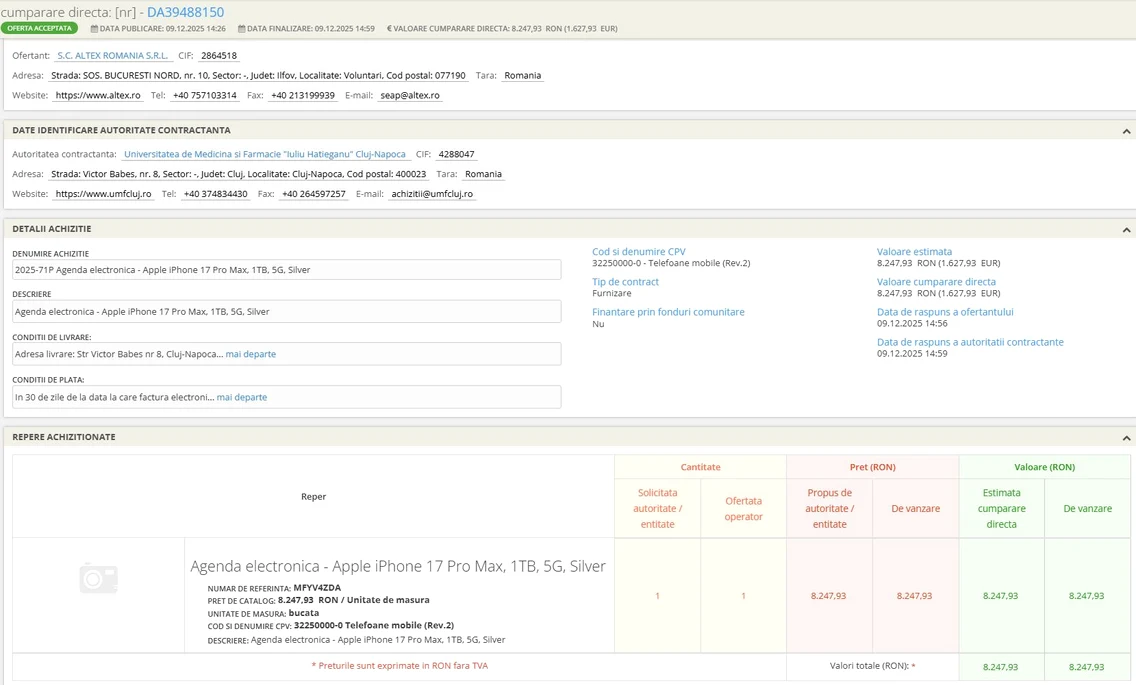Click authority fax +40 264597257

click(x=314, y=194)
